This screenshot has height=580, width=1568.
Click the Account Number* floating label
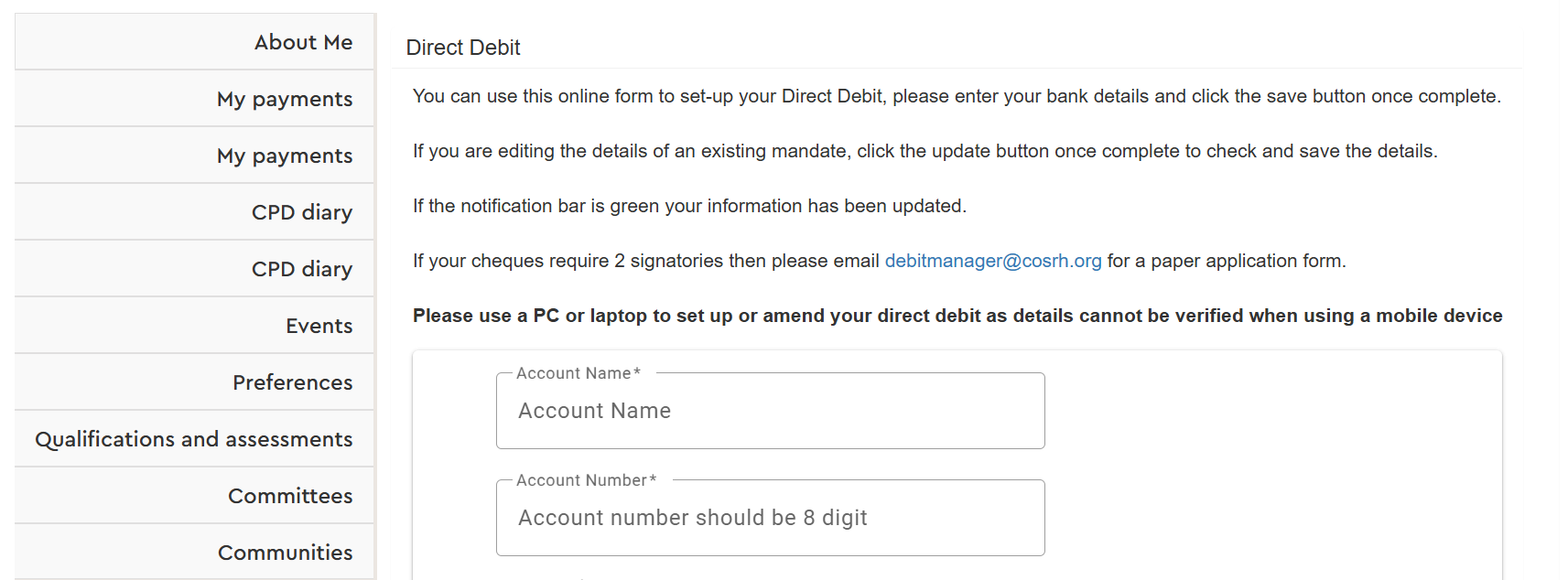pos(586,480)
